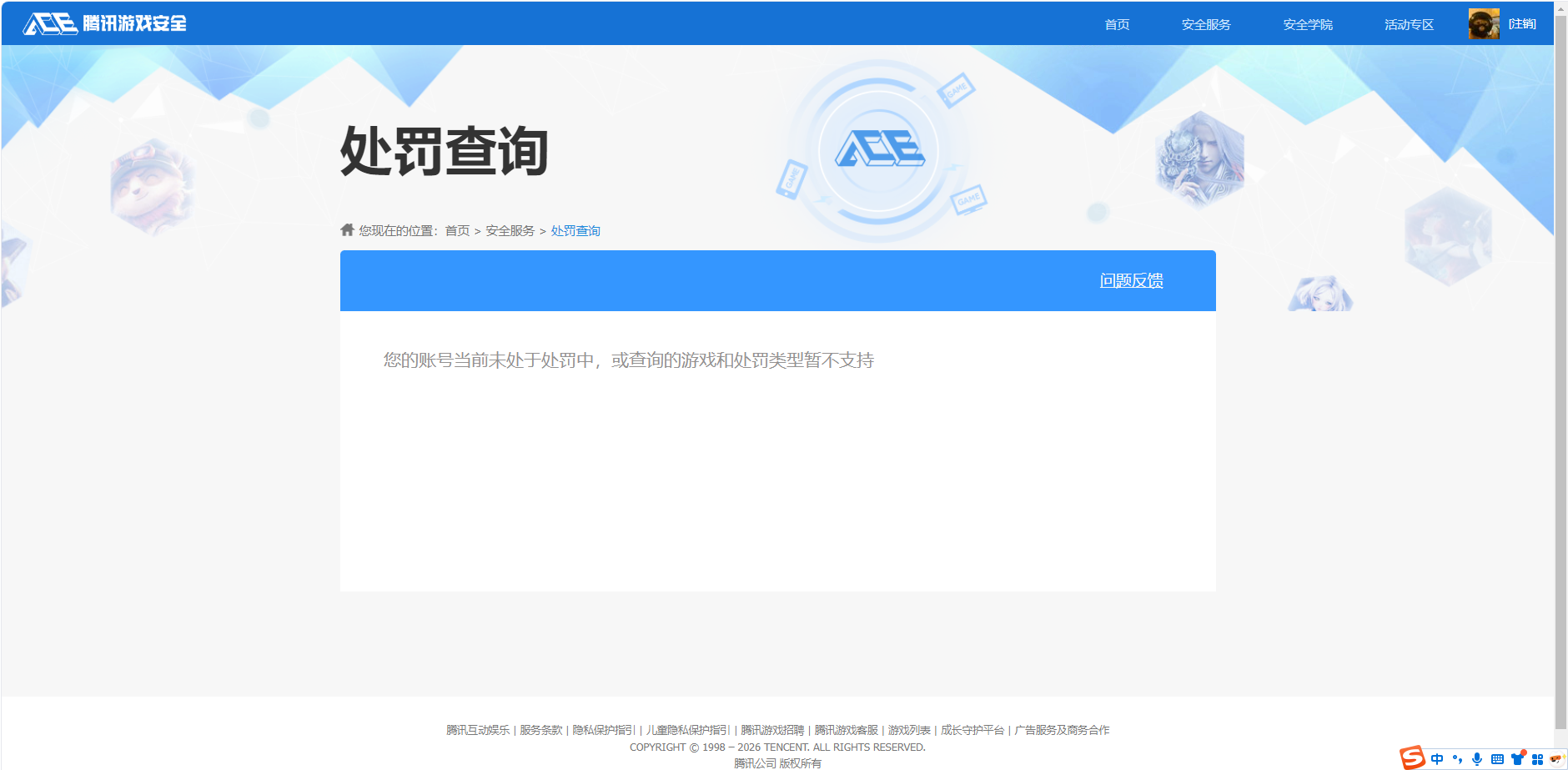The width and height of the screenshot is (1568, 770).
Task: Open the Sogou toolbox grid icon
Action: pyautogui.click(x=1539, y=759)
